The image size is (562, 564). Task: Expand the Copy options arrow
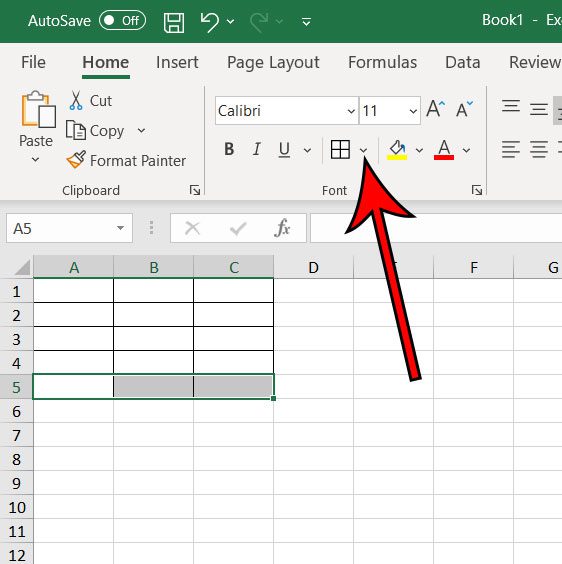pyautogui.click(x=141, y=130)
